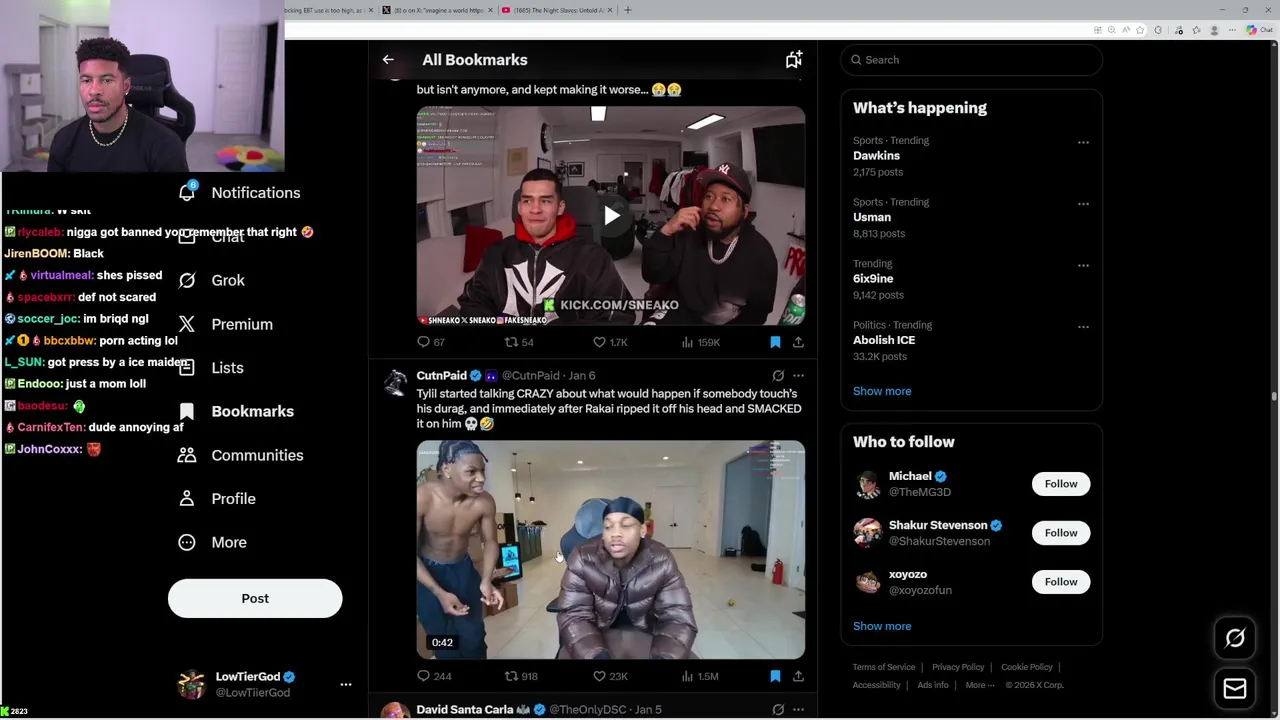
Task: Open David Santa Carla profile name
Action: (x=464, y=709)
